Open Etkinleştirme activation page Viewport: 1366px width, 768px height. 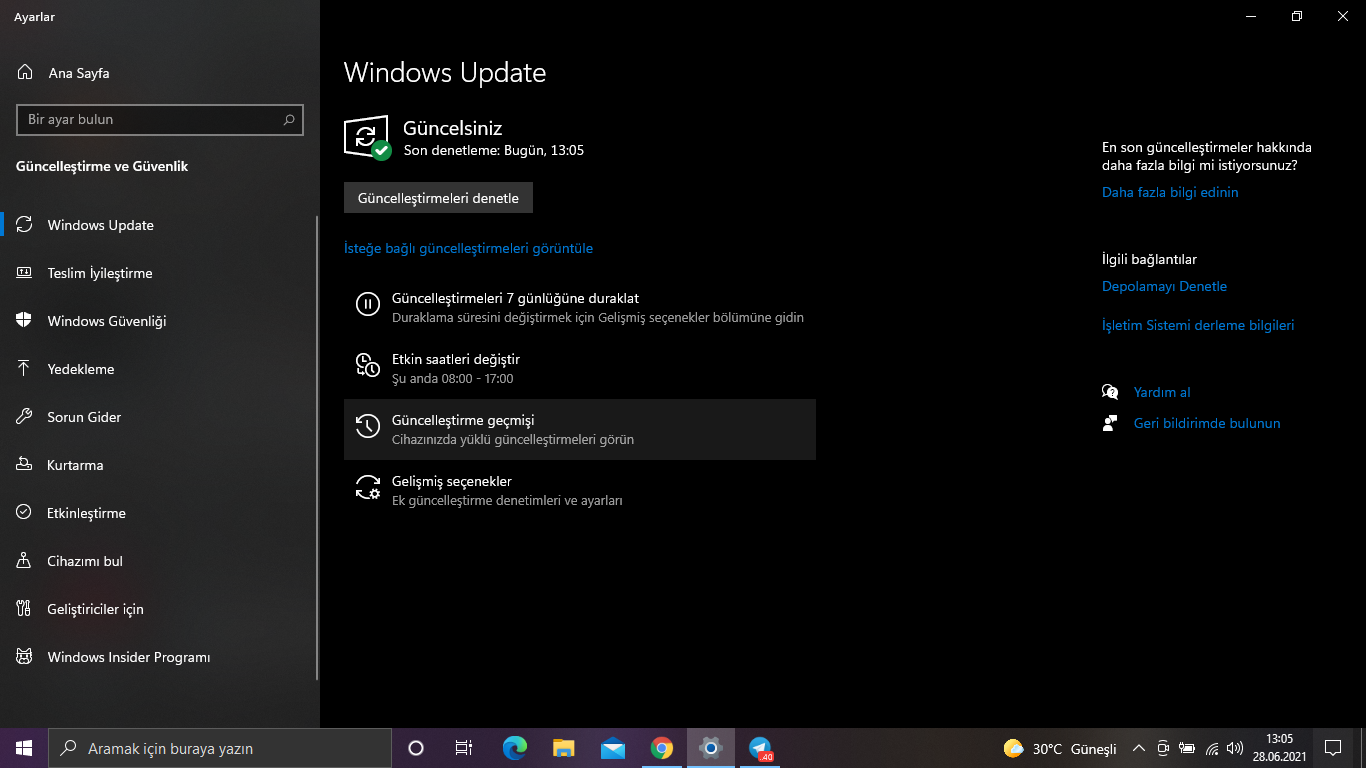[160, 513]
